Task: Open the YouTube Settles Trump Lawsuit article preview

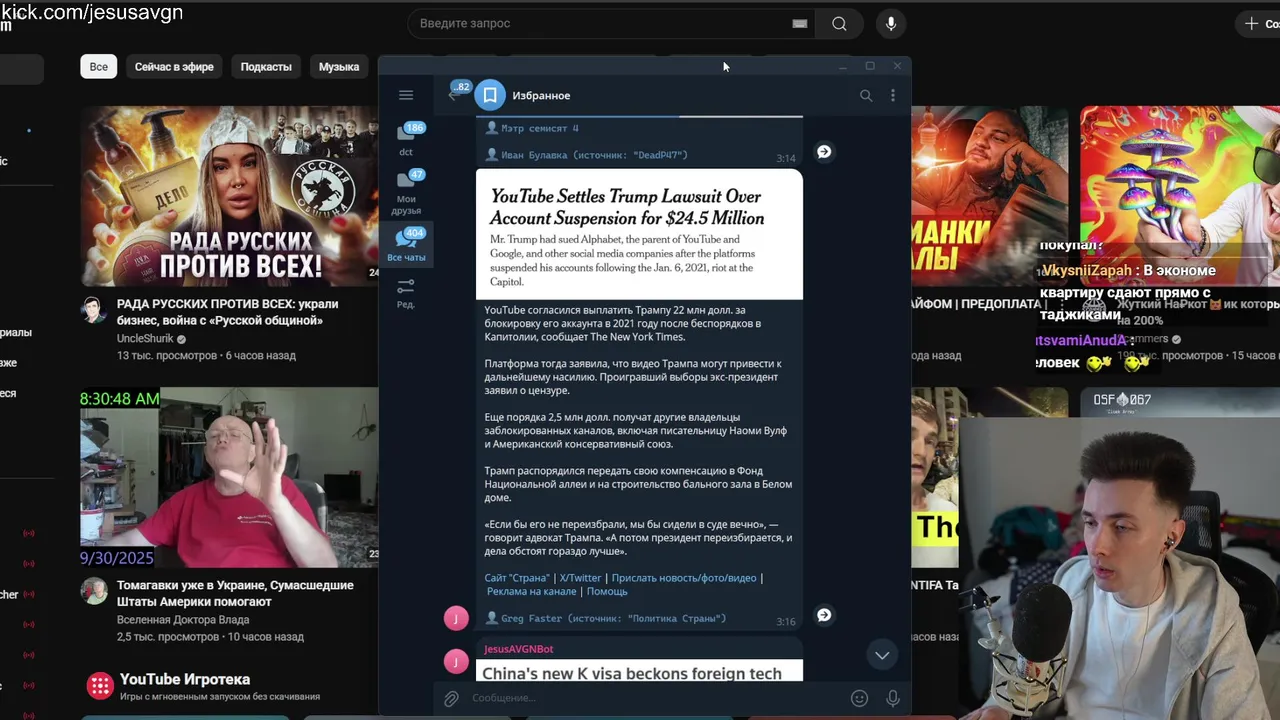Action: [639, 235]
